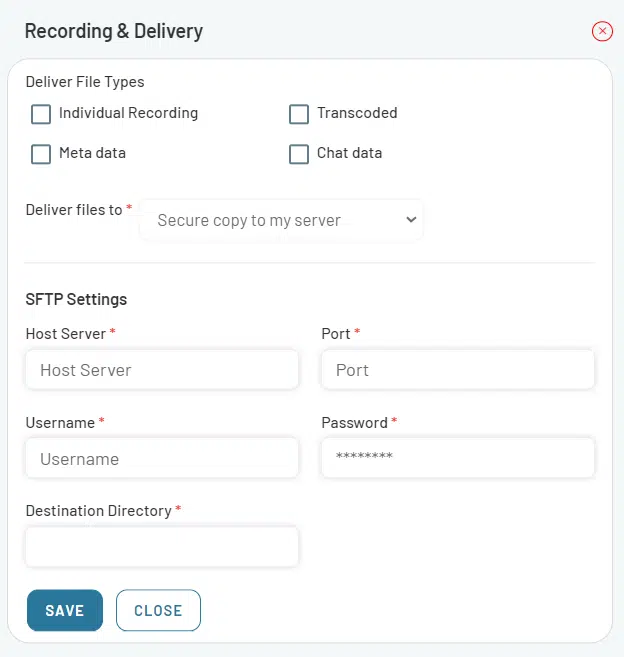
Task: Enable the Individual Recording checkbox
Action: (41, 114)
